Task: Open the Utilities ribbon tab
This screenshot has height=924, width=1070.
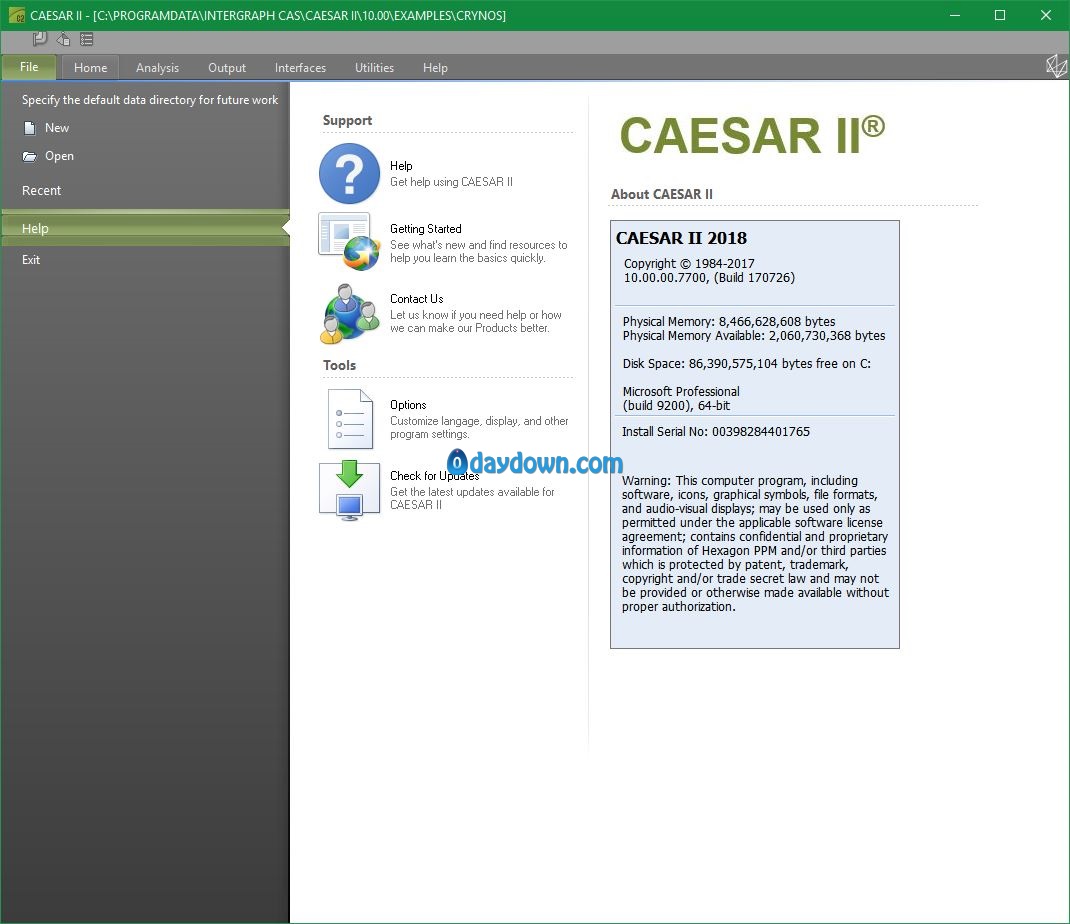Action: [375, 68]
